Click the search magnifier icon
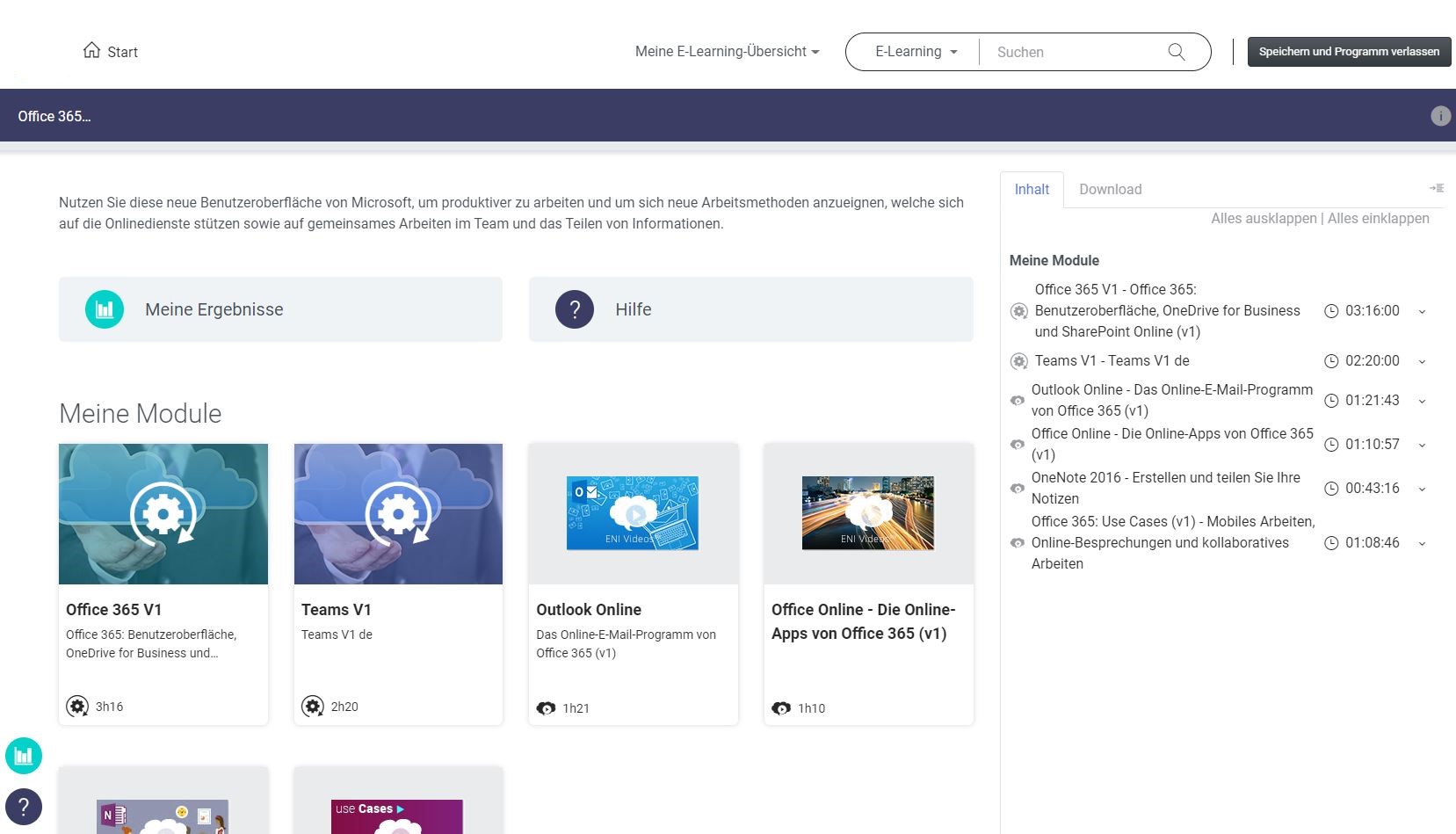The width and height of the screenshot is (1456, 834). click(x=1177, y=52)
